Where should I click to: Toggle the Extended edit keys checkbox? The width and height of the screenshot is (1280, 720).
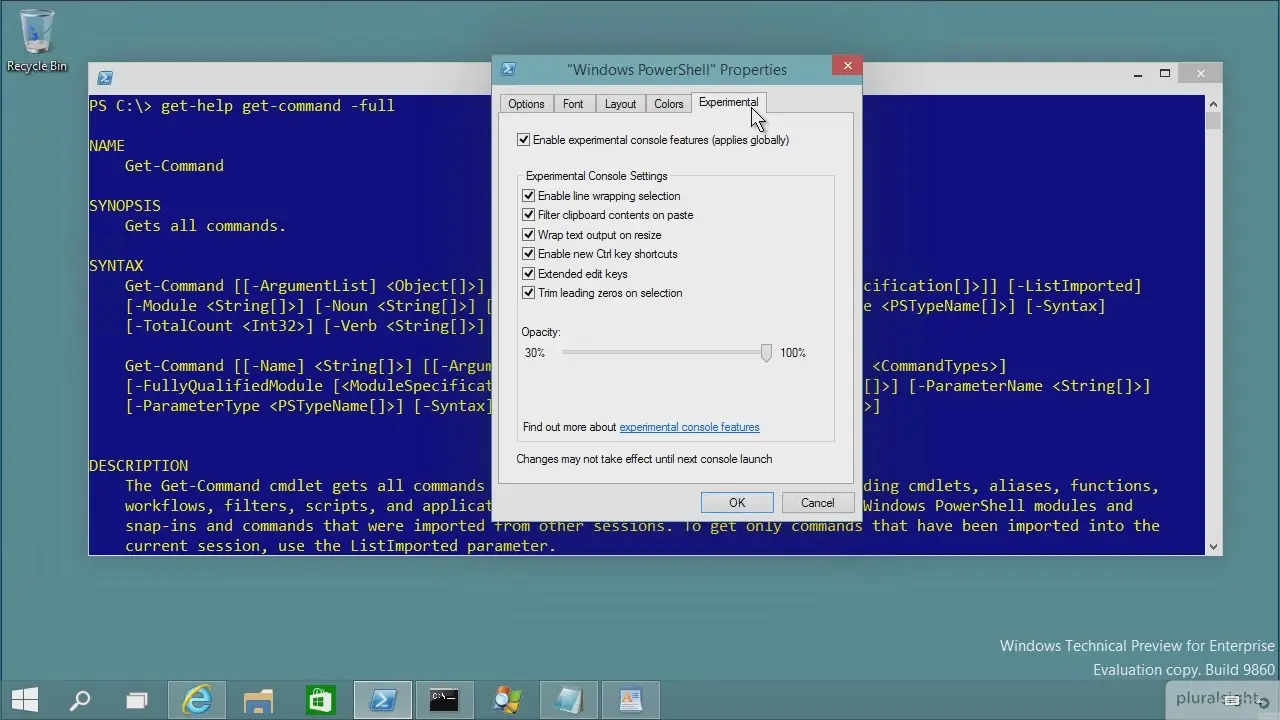[529, 274]
